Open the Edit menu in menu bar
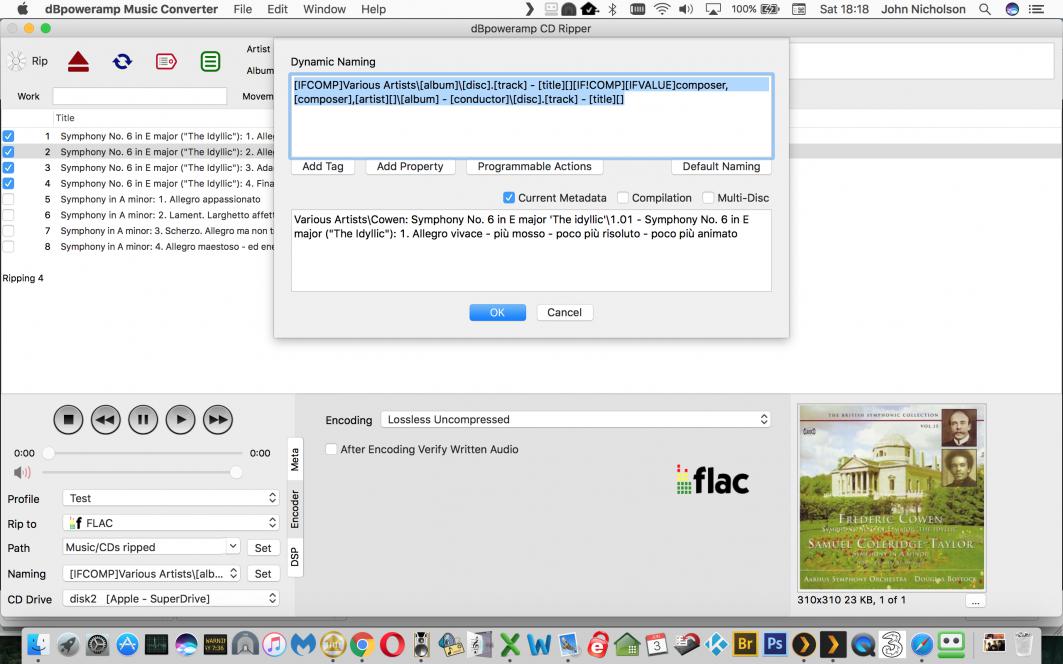The width and height of the screenshot is (1063, 664). (x=277, y=9)
